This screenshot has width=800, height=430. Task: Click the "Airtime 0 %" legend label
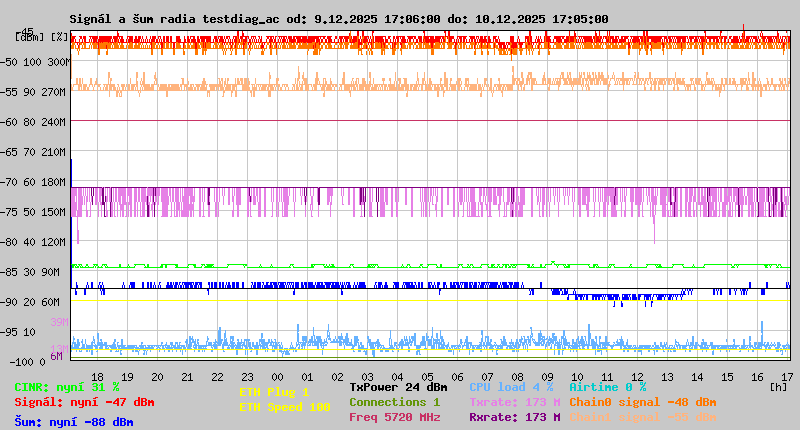point(608,387)
